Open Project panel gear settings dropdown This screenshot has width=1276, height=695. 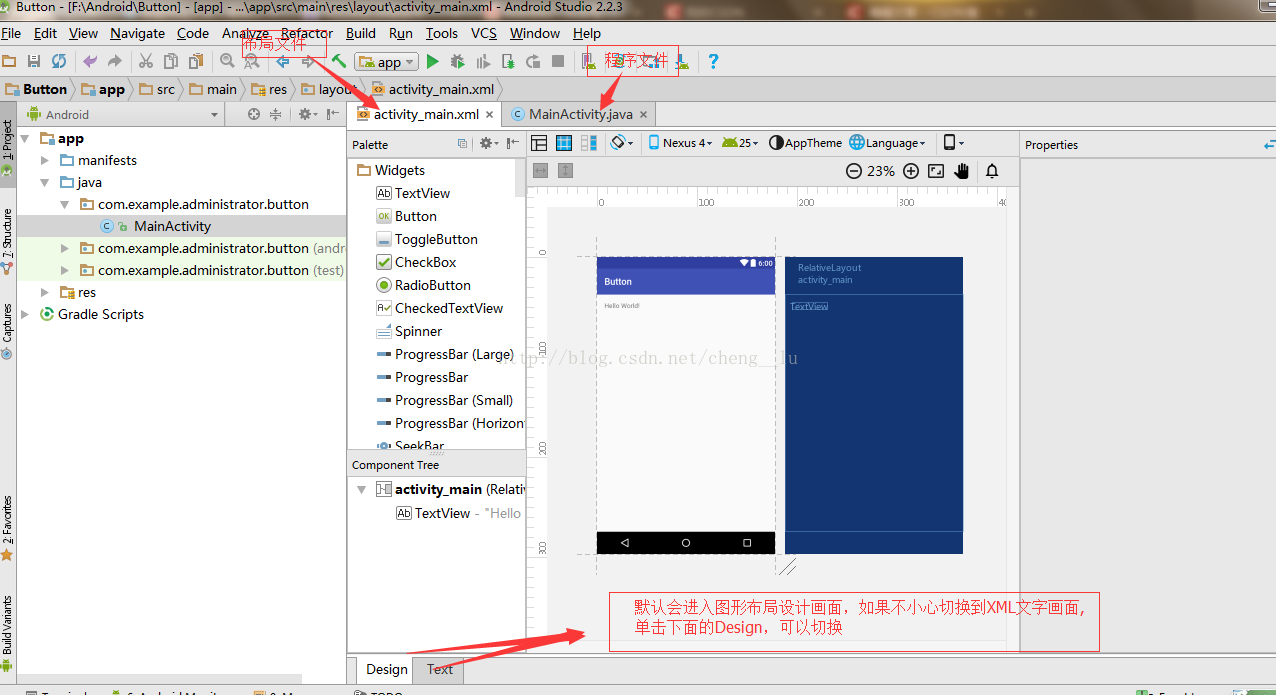point(308,114)
